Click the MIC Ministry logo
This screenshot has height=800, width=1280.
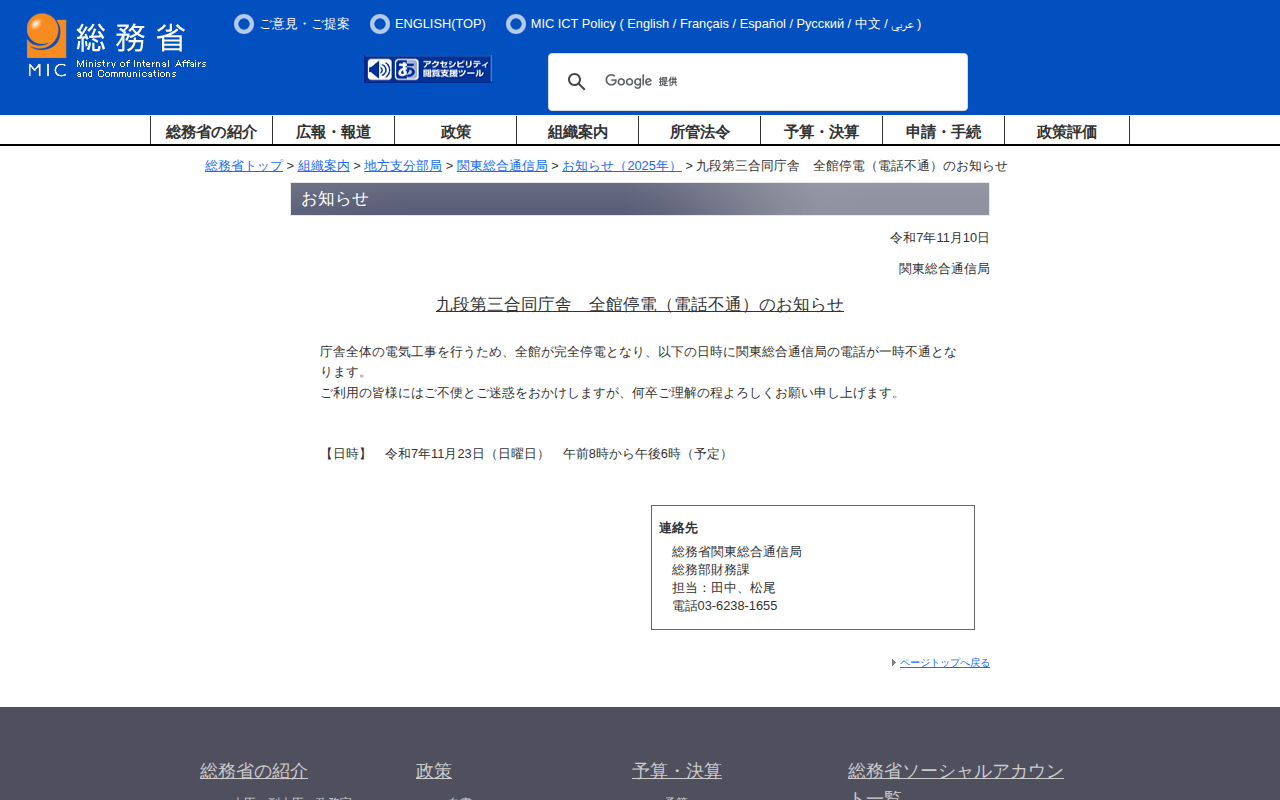coord(116,46)
